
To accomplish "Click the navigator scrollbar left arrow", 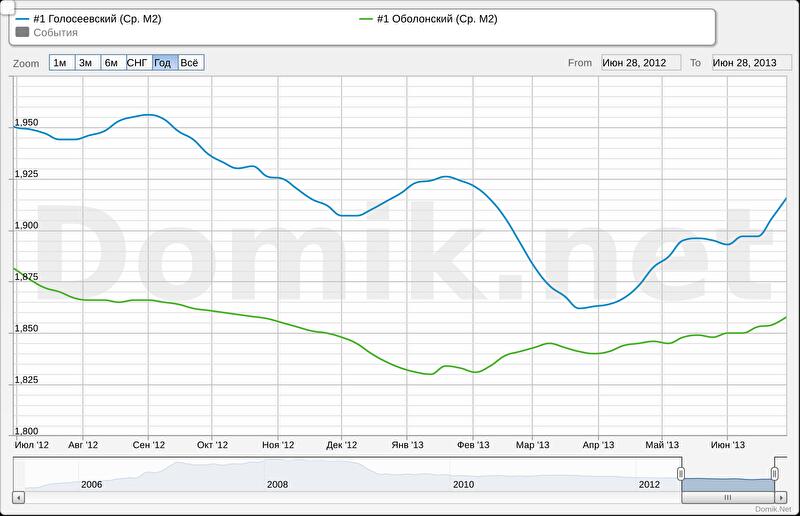I will [x=18, y=496].
